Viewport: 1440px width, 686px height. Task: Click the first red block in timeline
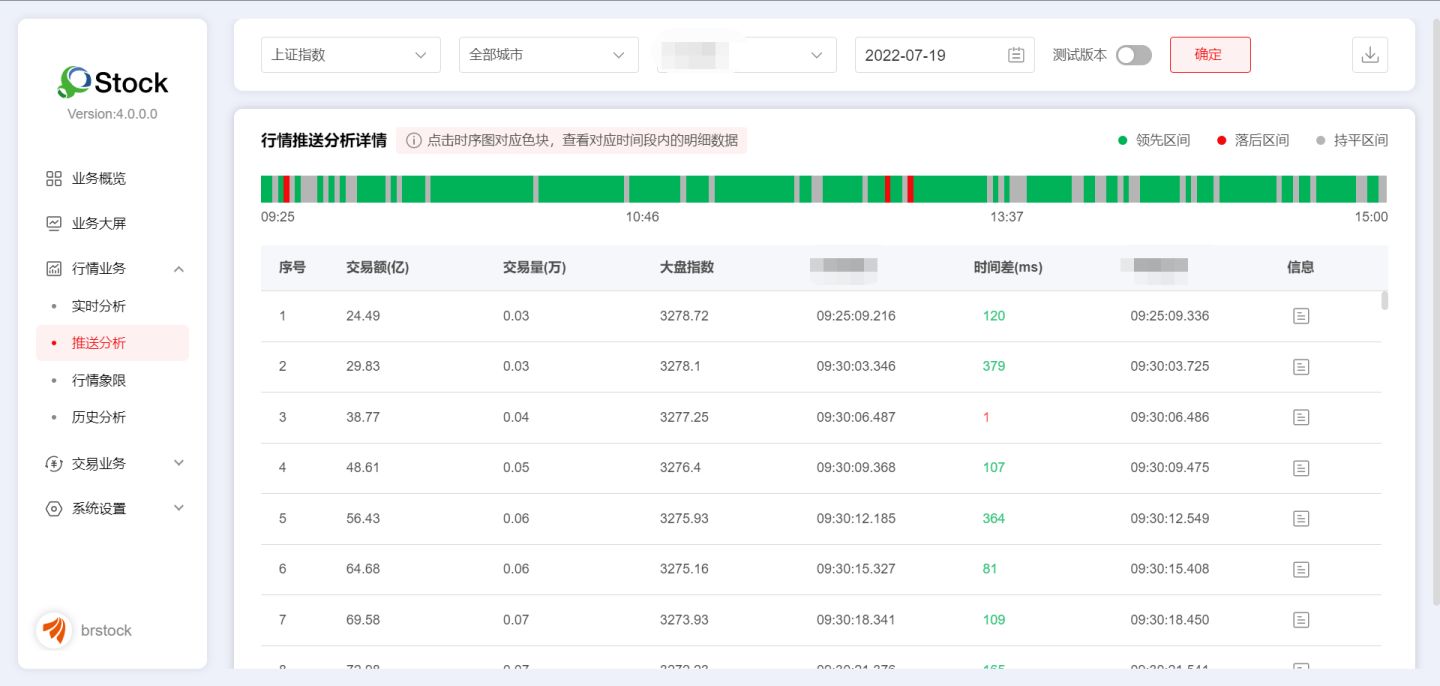point(286,189)
